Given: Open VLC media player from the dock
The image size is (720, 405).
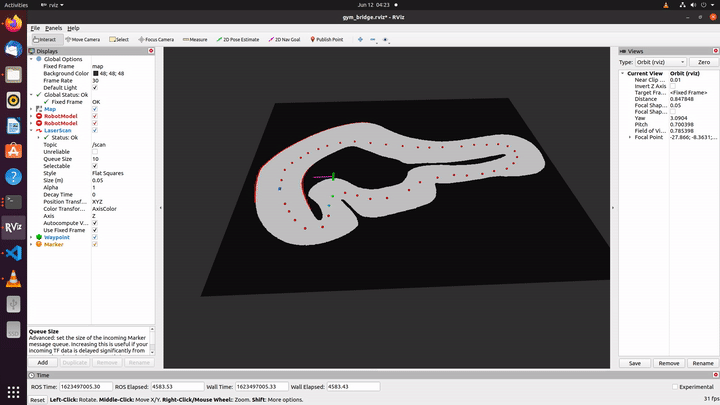Looking at the screenshot, I should 13,278.
